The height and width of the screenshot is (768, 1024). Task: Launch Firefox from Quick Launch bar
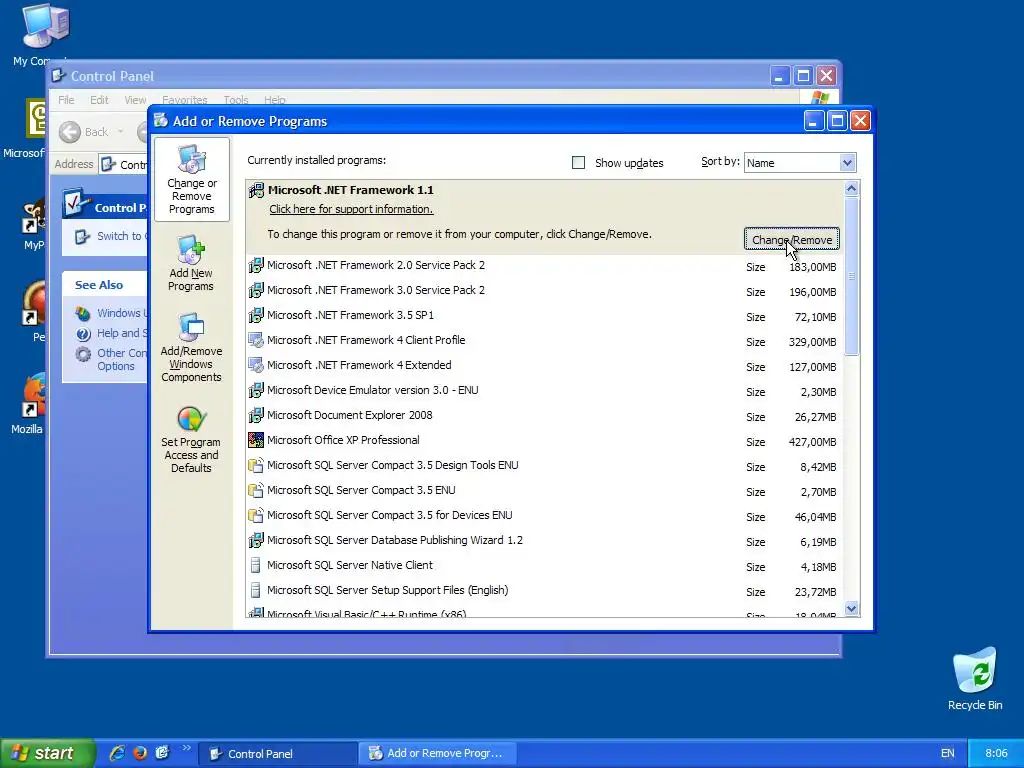pos(140,753)
